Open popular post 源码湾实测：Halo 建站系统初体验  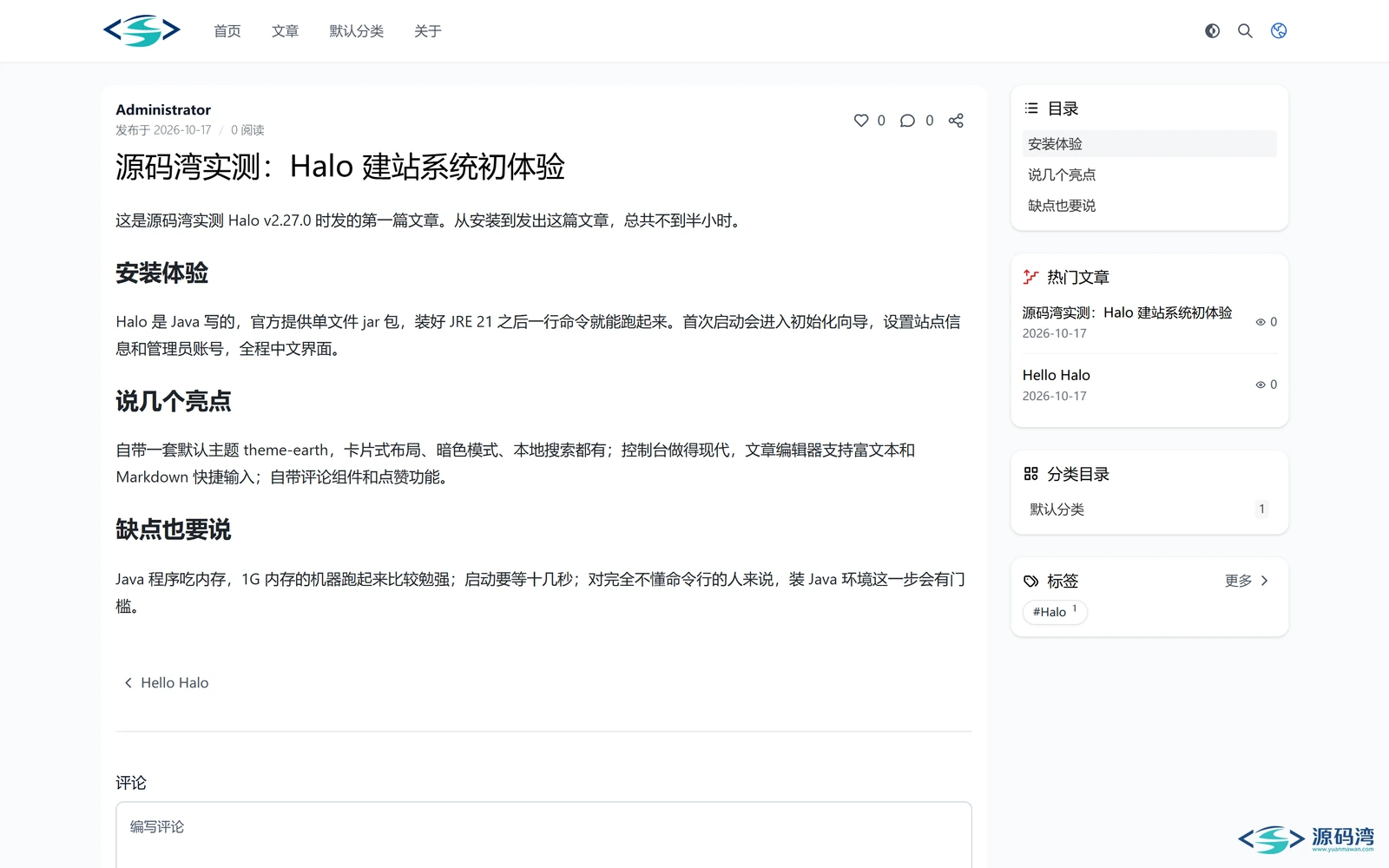pos(1127,312)
